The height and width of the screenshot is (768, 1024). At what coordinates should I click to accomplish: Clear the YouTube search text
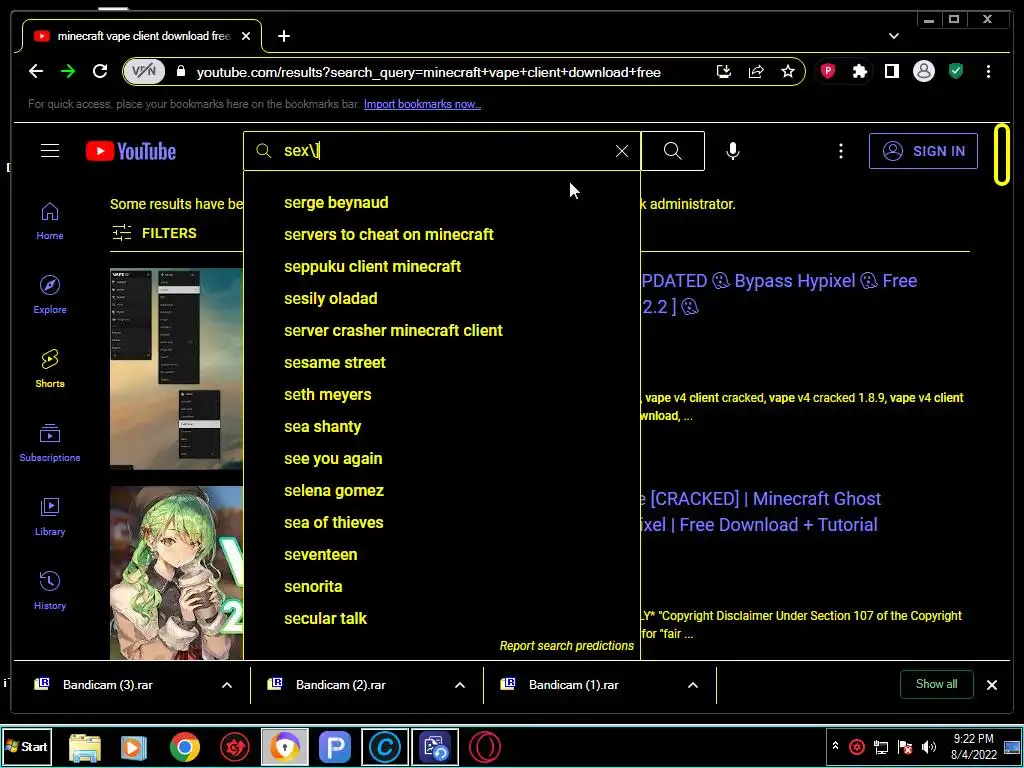click(622, 151)
